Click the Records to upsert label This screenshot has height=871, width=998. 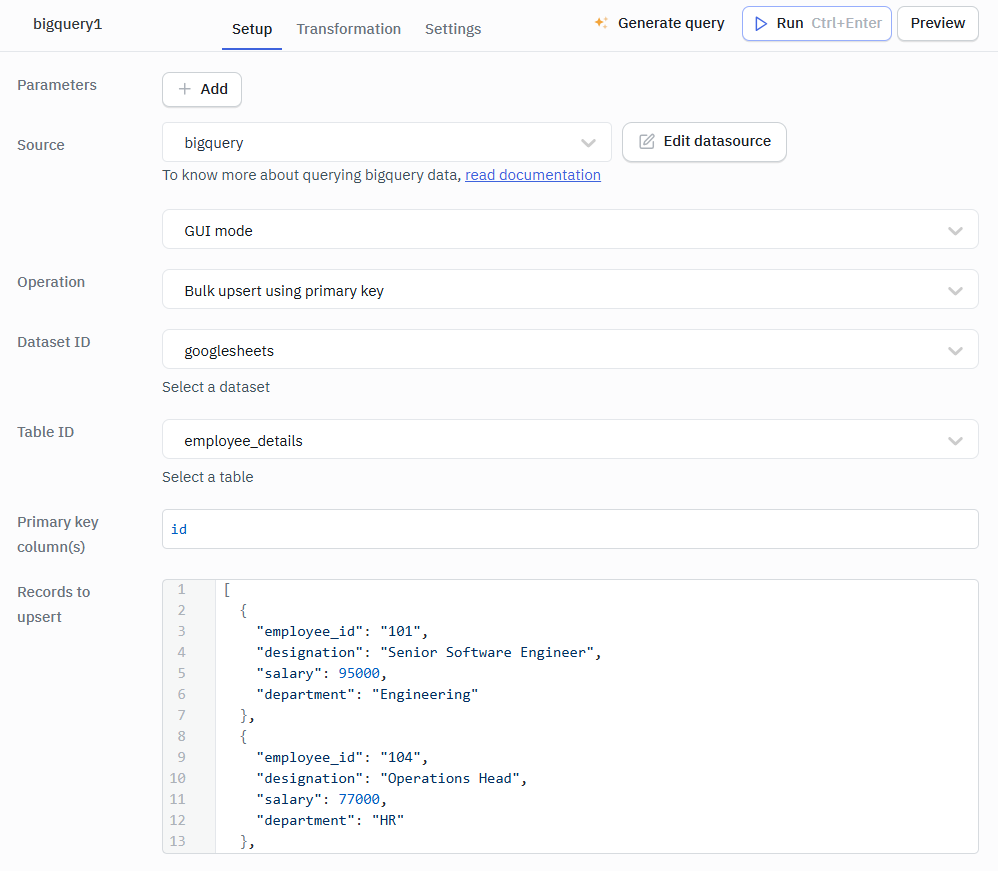53,604
